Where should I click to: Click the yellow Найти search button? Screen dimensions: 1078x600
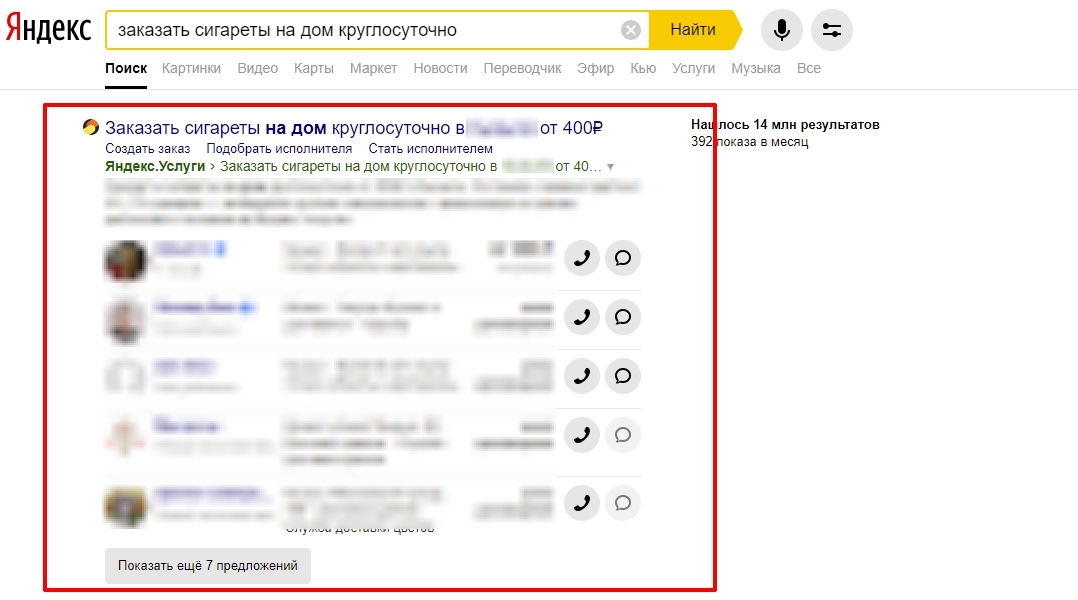coord(694,30)
